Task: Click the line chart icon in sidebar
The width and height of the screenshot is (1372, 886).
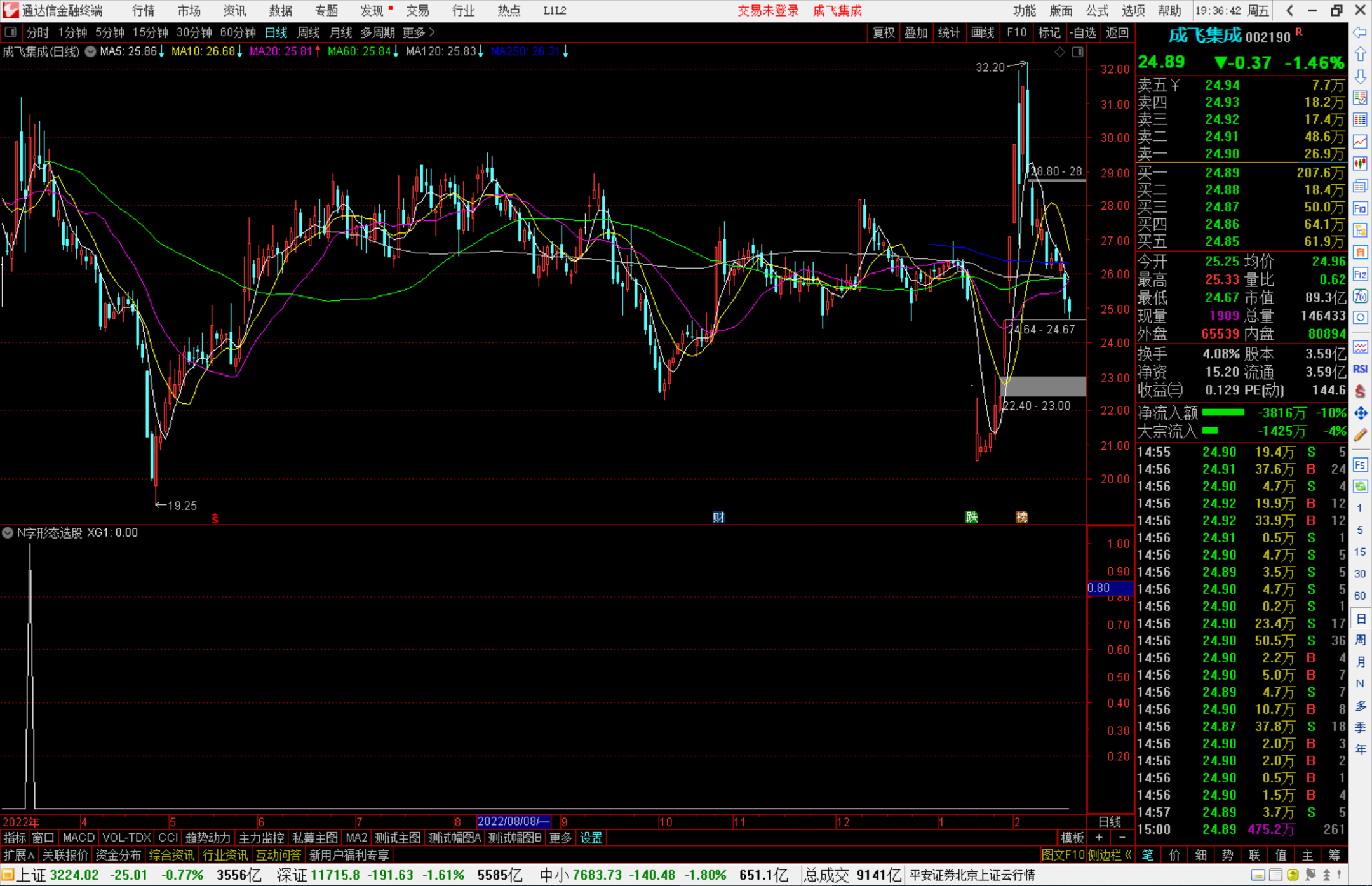Action: (1360, 142)
